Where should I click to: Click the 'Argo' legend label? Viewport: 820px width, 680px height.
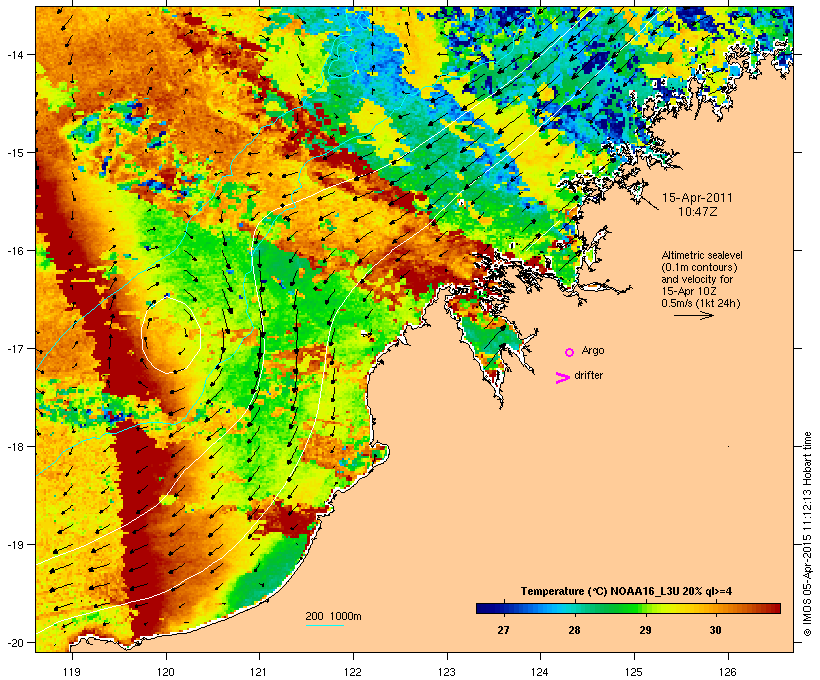point(593,350)
